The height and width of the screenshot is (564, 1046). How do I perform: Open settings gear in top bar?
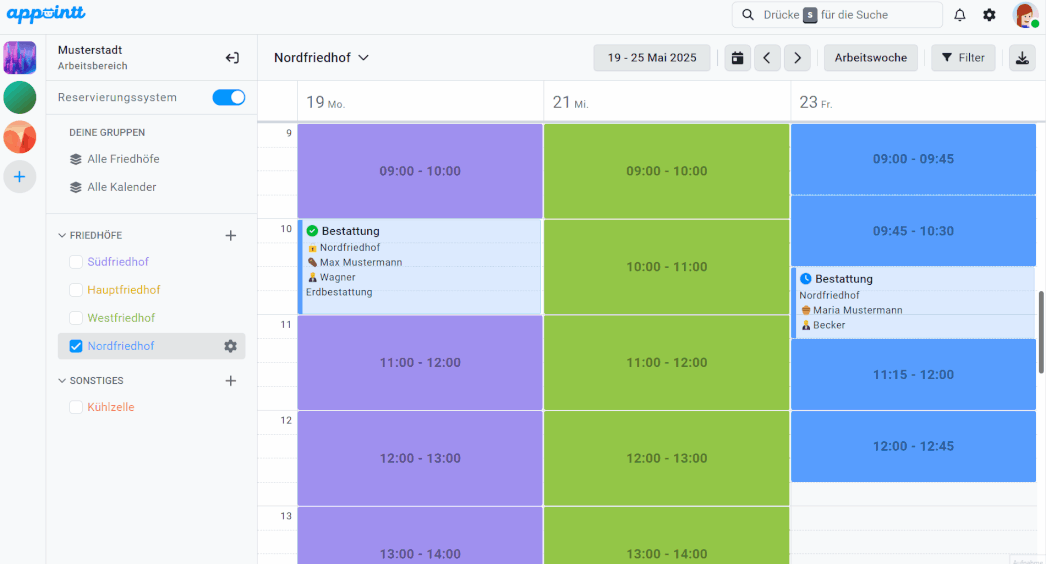point(989,15)
